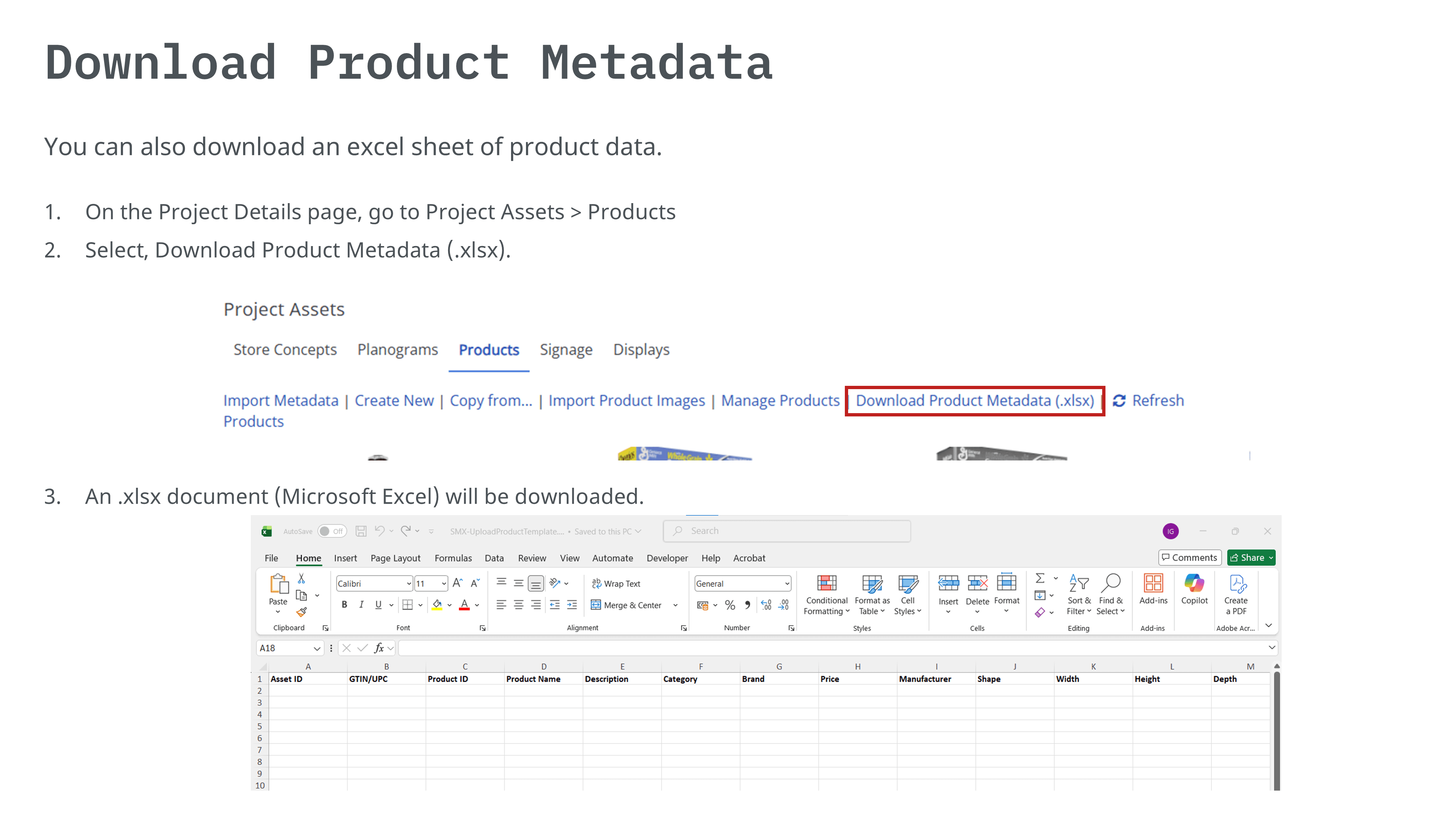Open the Calibri font name dropdown
The width and height of the screenshot is (1456, 819).
click(409, 584)
